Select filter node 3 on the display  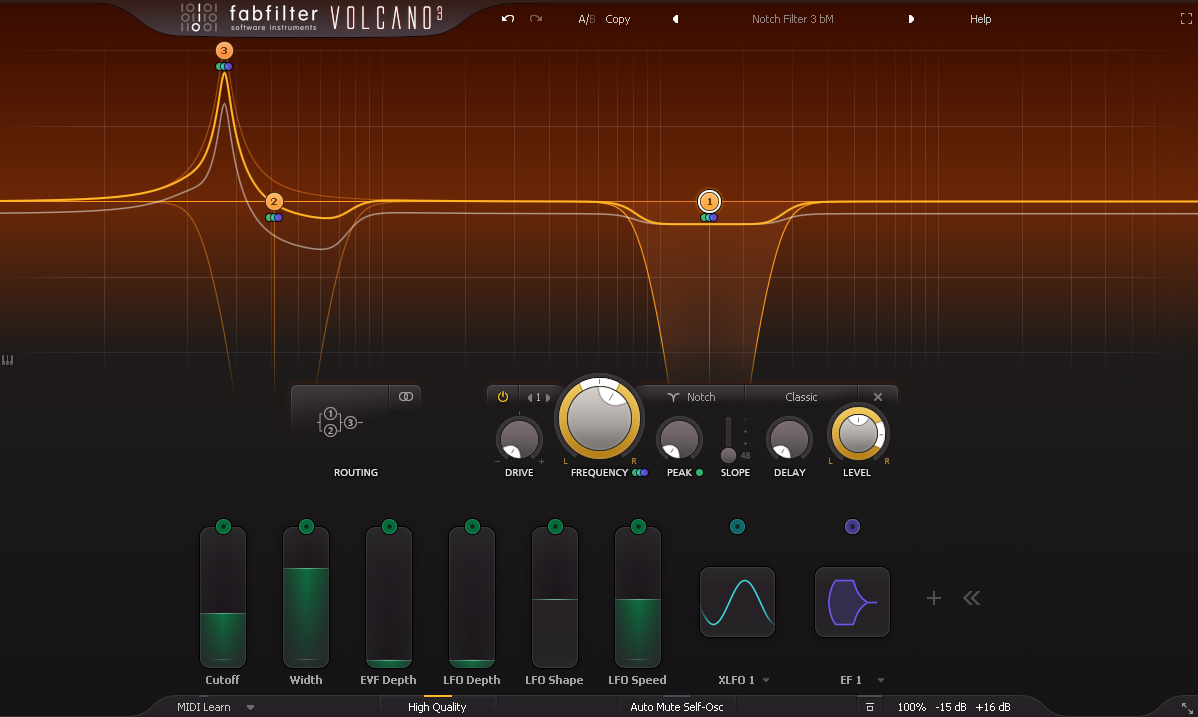tap(224, 50)
